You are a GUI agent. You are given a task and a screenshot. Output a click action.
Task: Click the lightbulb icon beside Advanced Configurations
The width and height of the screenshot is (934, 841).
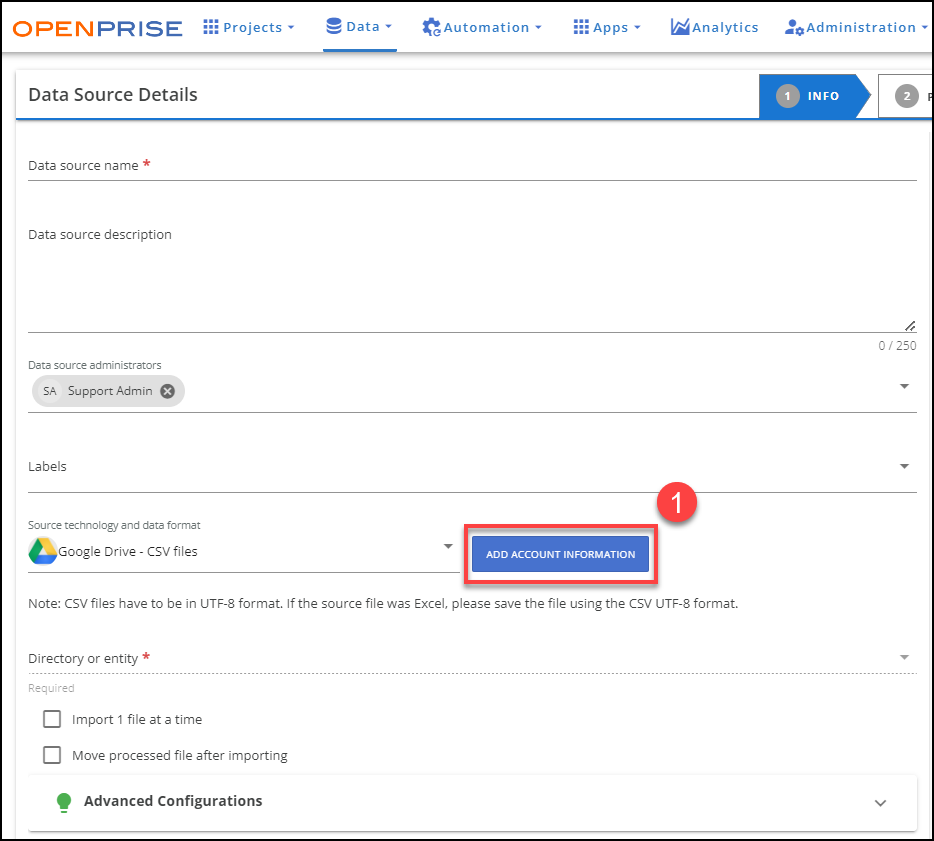click(x=64, y=802)
